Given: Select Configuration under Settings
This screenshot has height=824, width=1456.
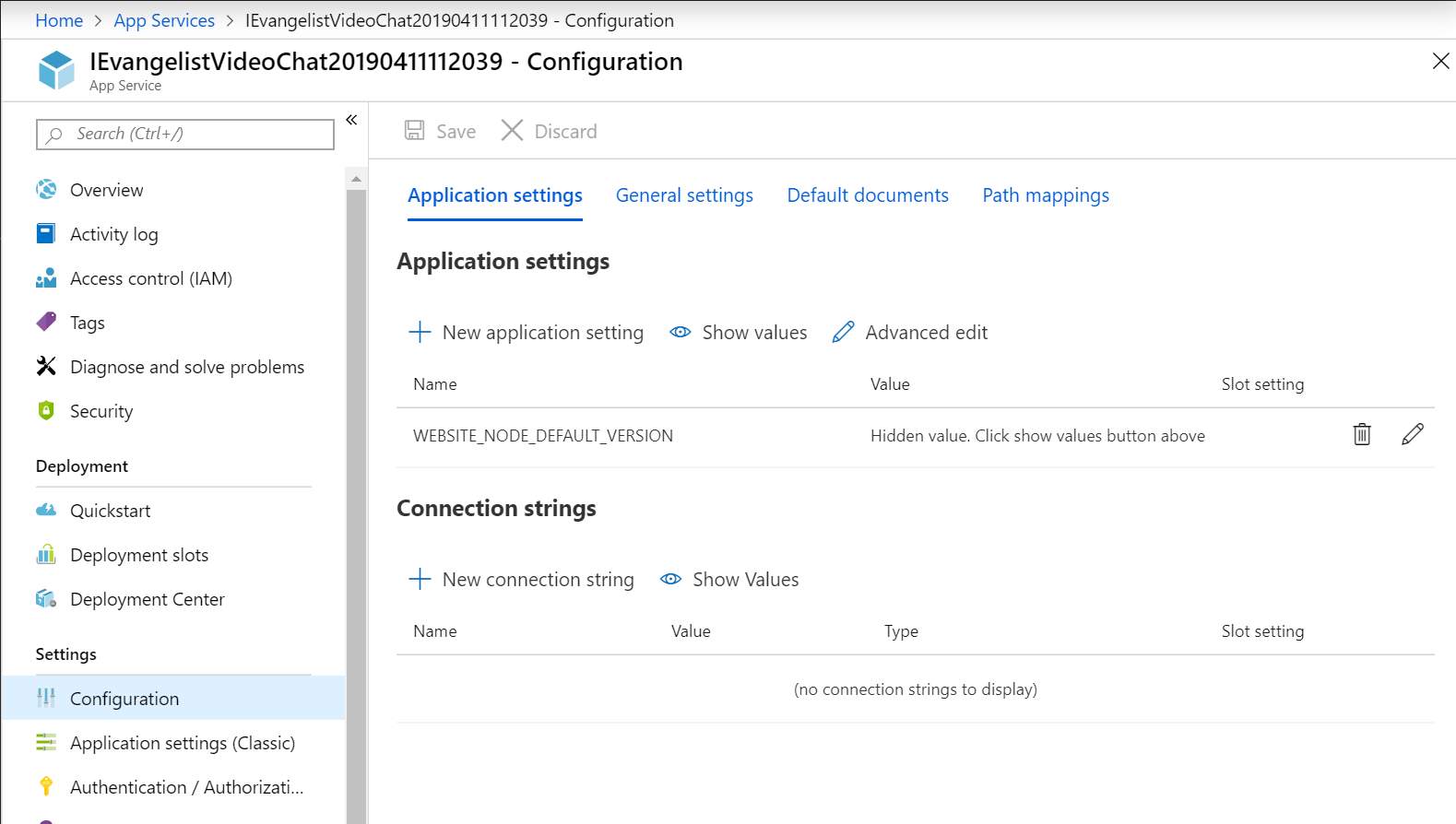Looking at the screenshot, I should (173, 698).
